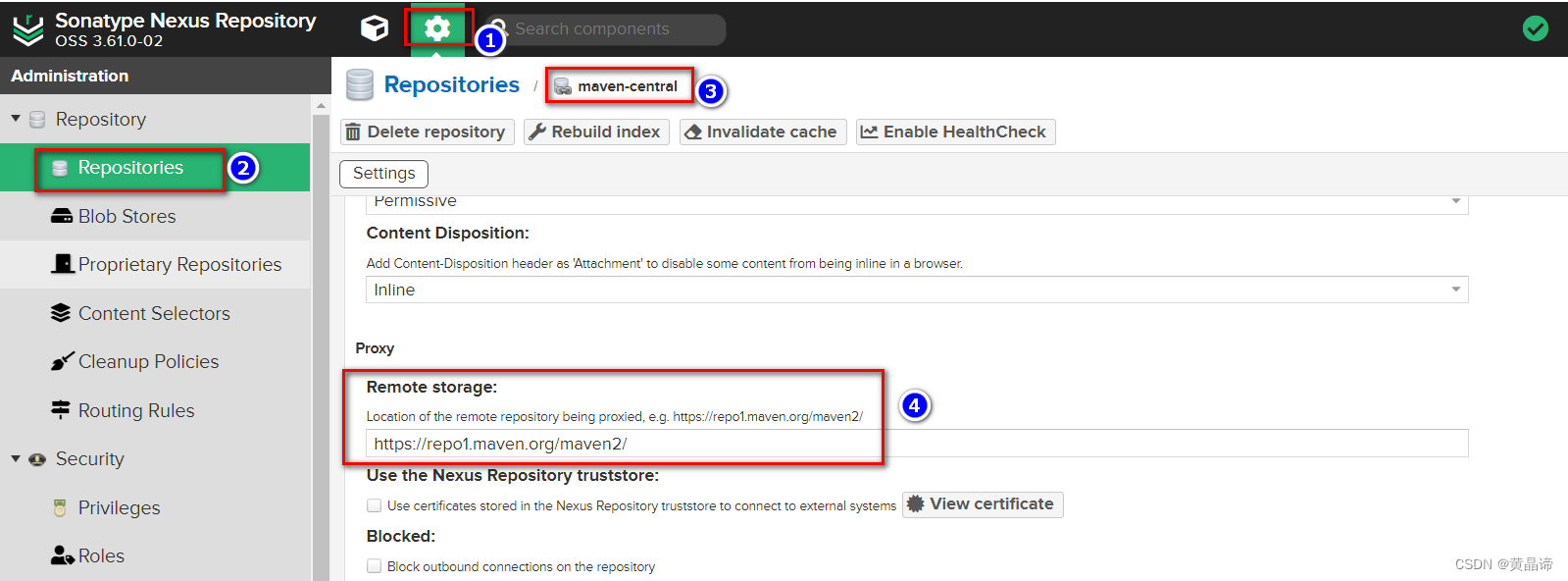Collapse the Repository tree section
Viewport: 1568px width, 581px height.
click(16, 119)
